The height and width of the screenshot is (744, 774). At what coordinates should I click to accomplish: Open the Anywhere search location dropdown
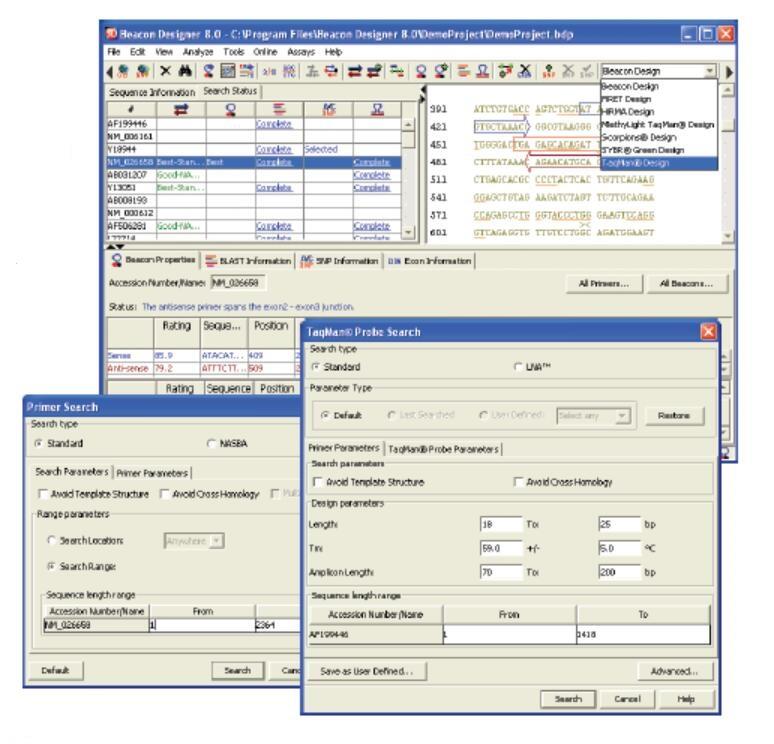coord(194,541)
